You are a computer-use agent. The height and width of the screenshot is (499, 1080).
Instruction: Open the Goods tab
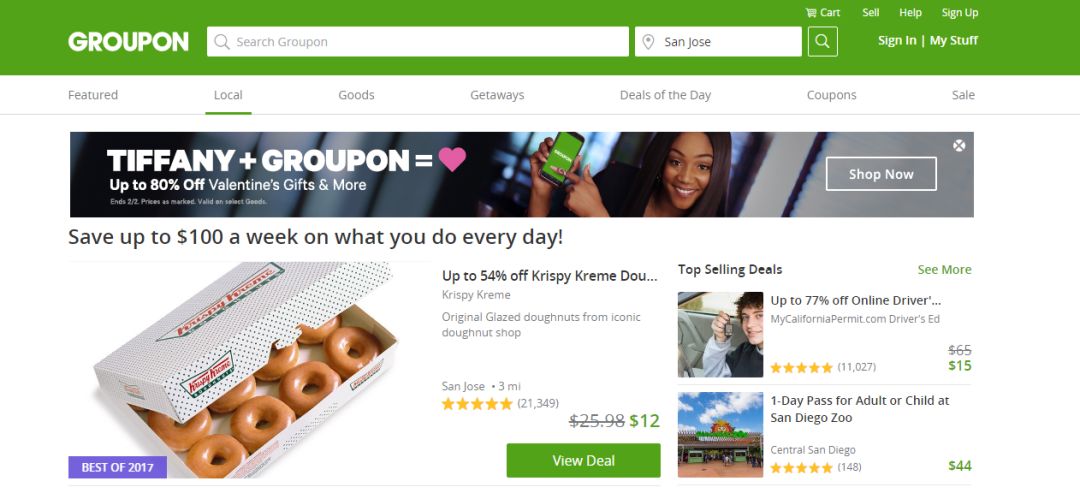coord(356,95)
